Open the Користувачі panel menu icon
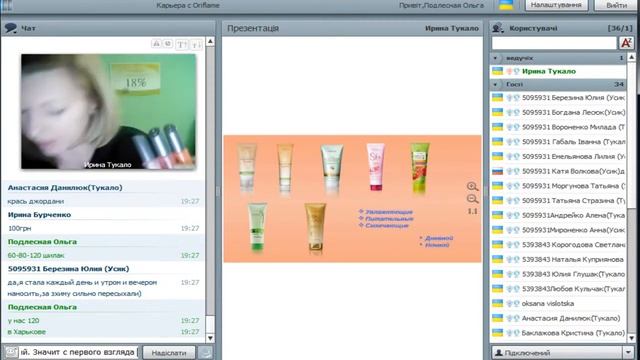 coord(498,28)
